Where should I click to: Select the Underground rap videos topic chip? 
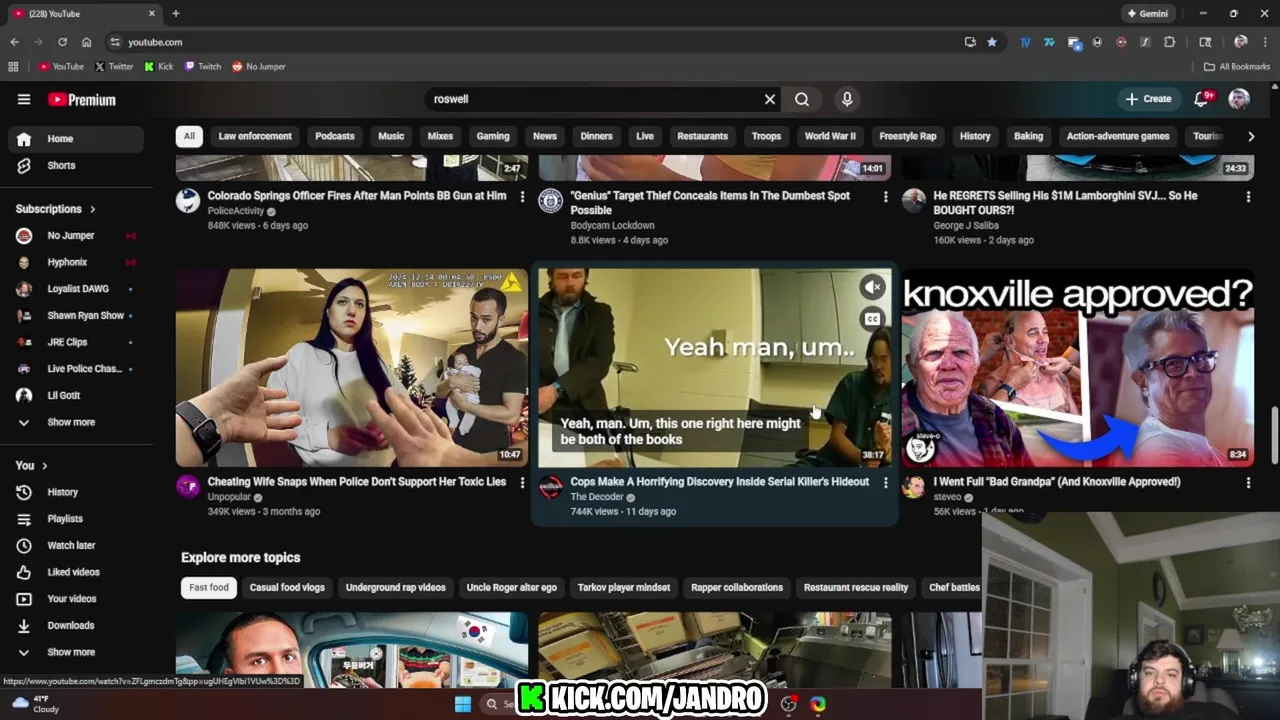(x=396, y=588)
